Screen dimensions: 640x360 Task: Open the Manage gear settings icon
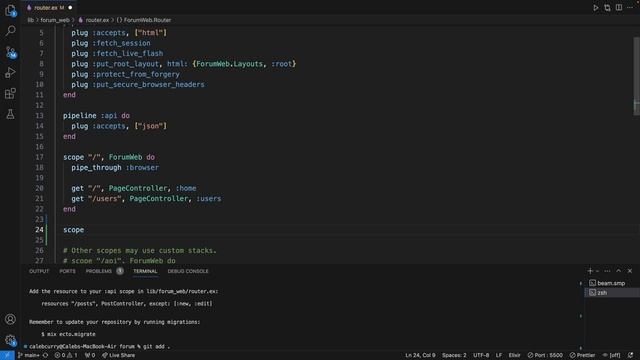coord(10,340)
